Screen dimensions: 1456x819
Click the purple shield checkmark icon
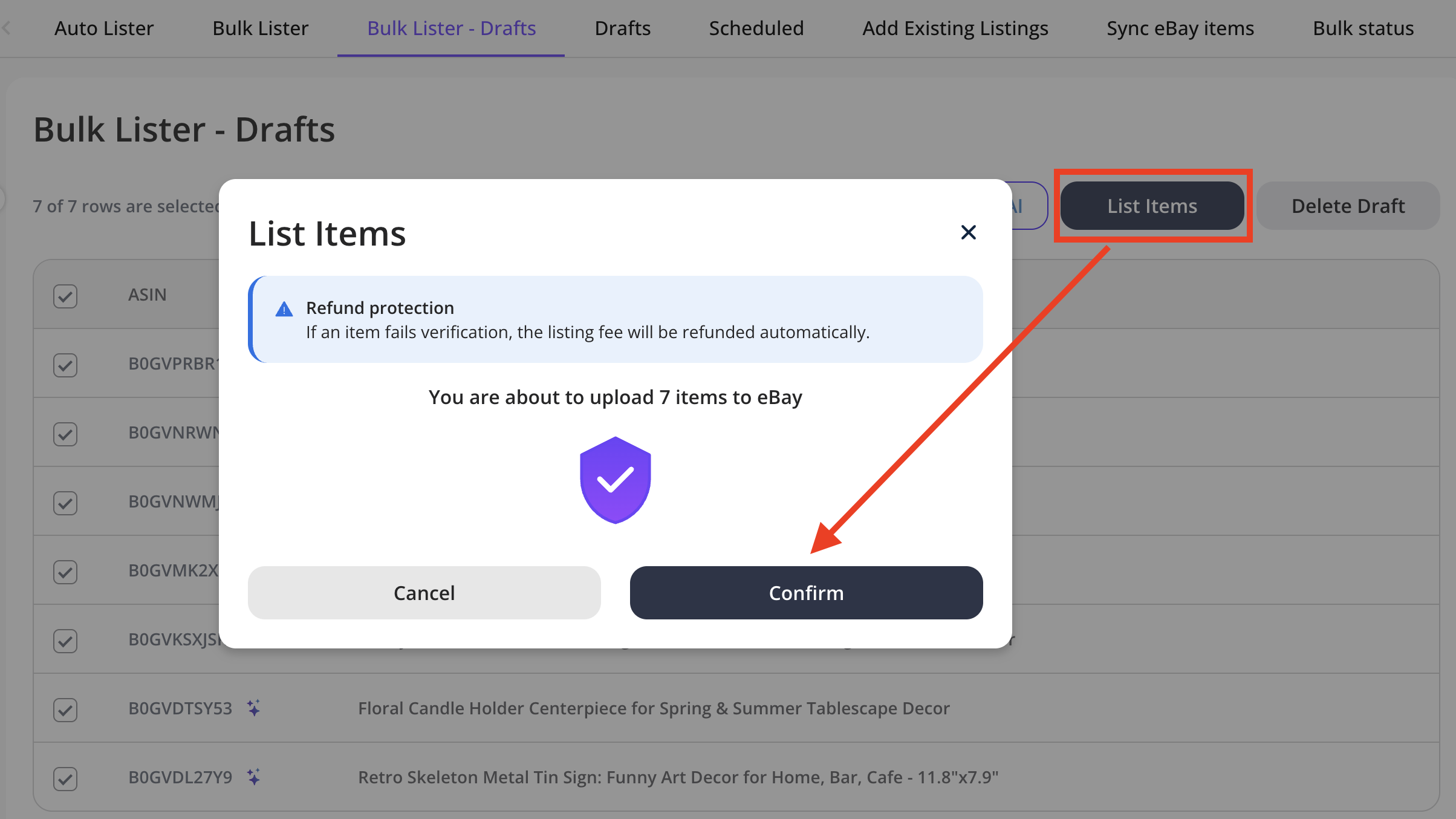615,480
